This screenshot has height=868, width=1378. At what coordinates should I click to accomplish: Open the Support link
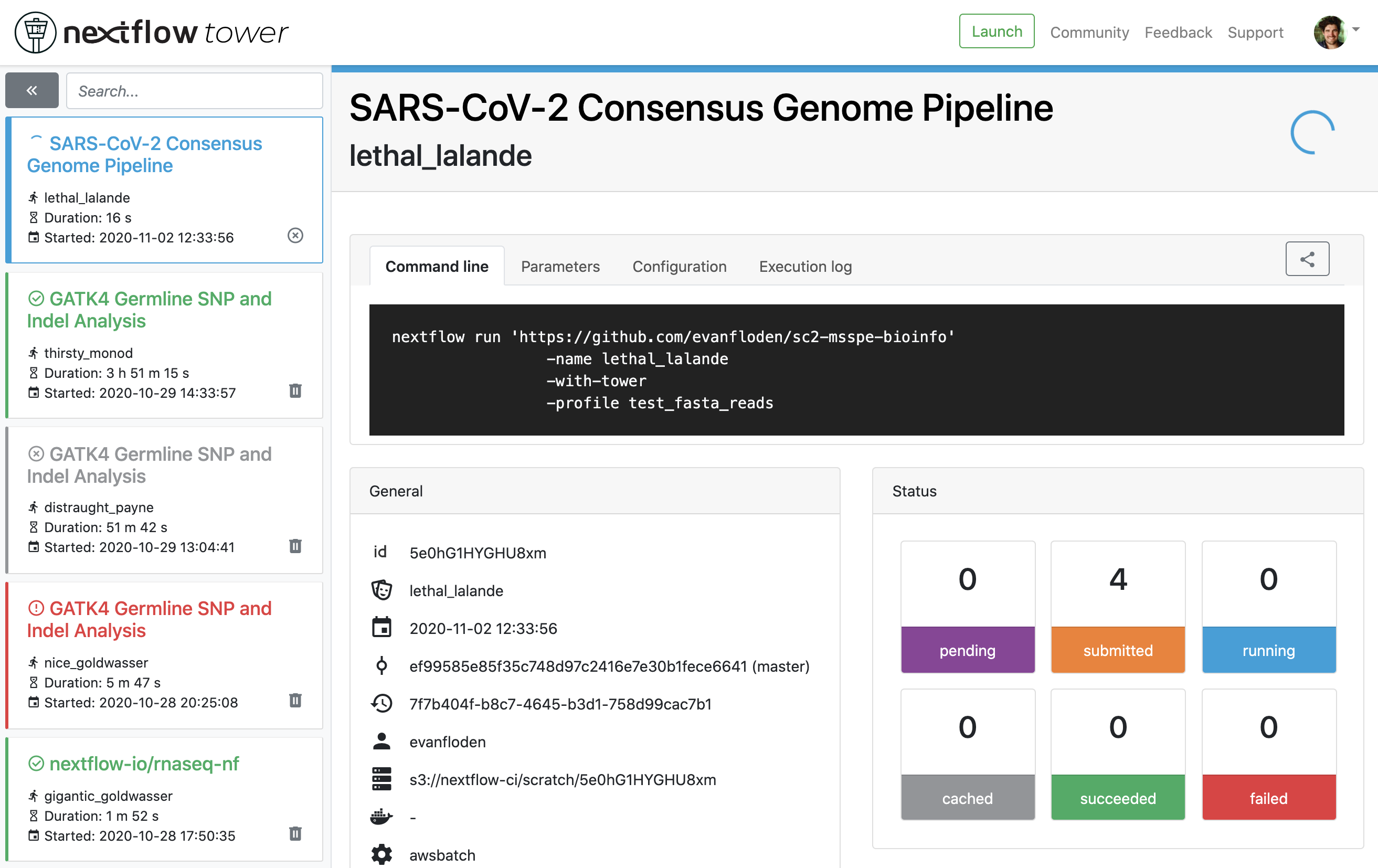(x=1255, y=33)
